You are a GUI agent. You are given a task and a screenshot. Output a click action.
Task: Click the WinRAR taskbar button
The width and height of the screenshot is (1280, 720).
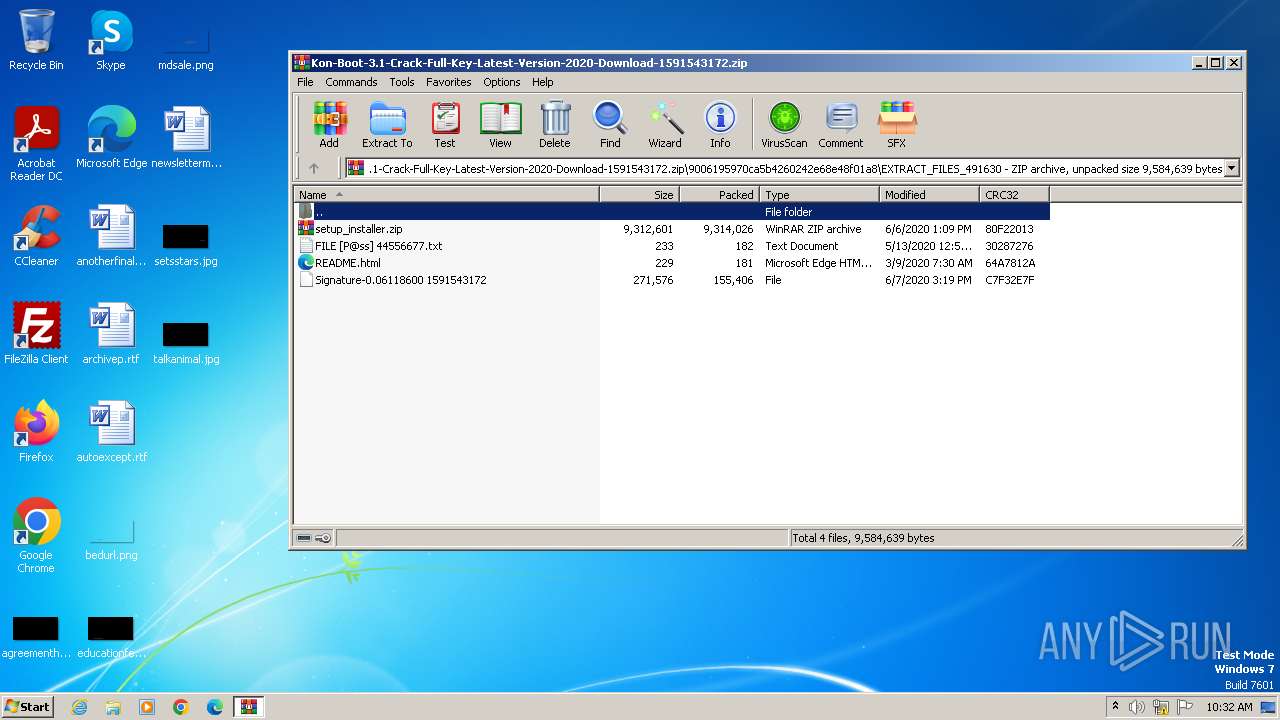(x=248, y=707)
